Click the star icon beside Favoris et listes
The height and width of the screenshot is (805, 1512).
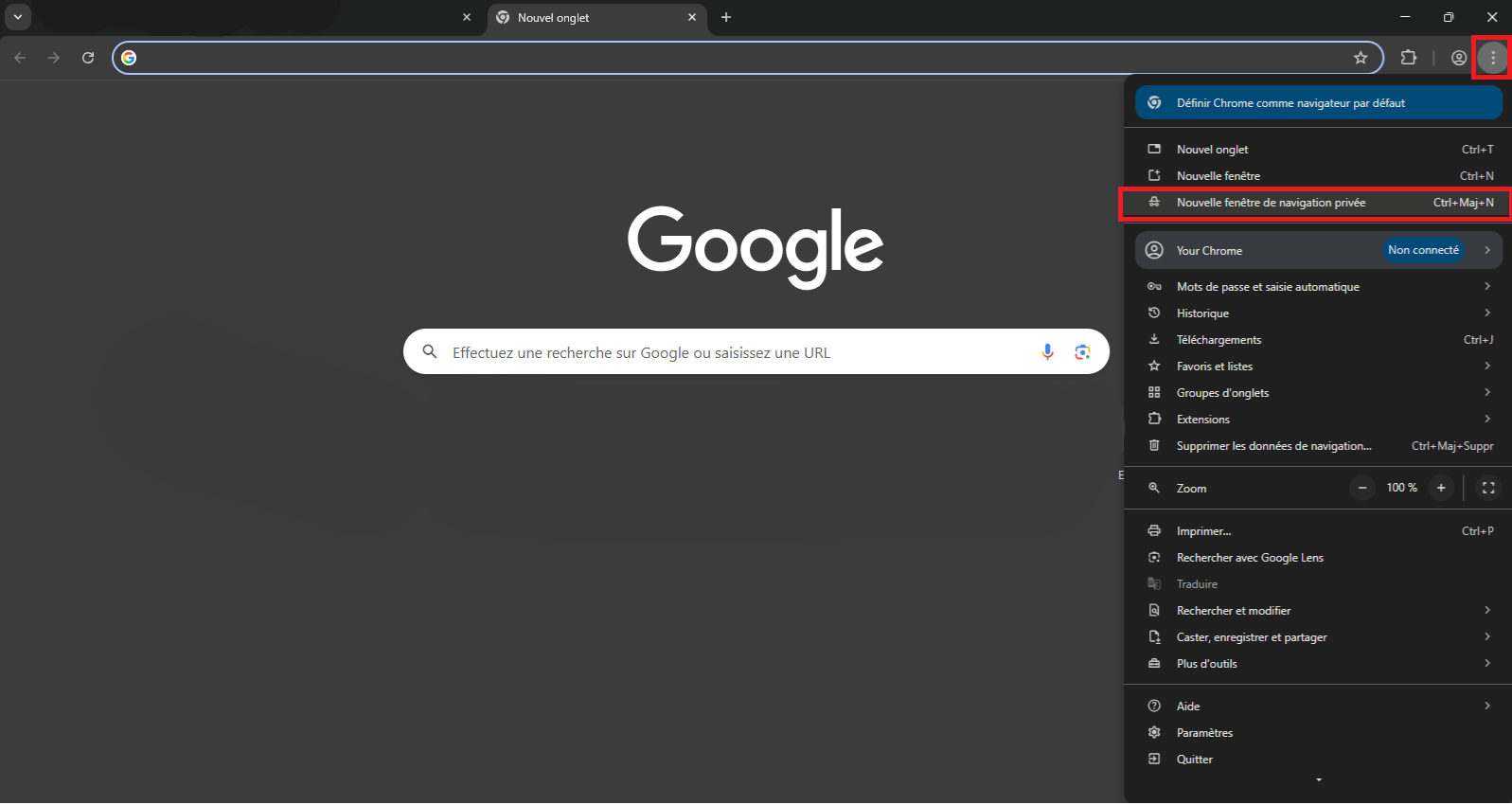click(x=1154, y=366)
